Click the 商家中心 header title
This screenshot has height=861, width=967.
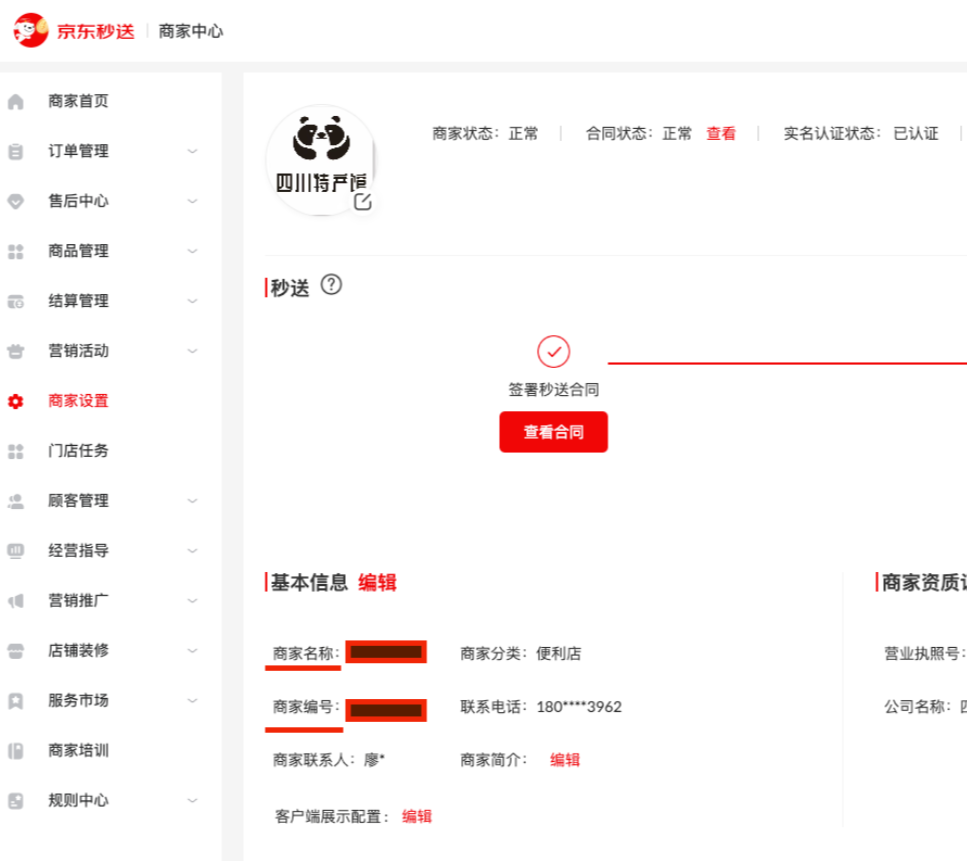(191, 31)
